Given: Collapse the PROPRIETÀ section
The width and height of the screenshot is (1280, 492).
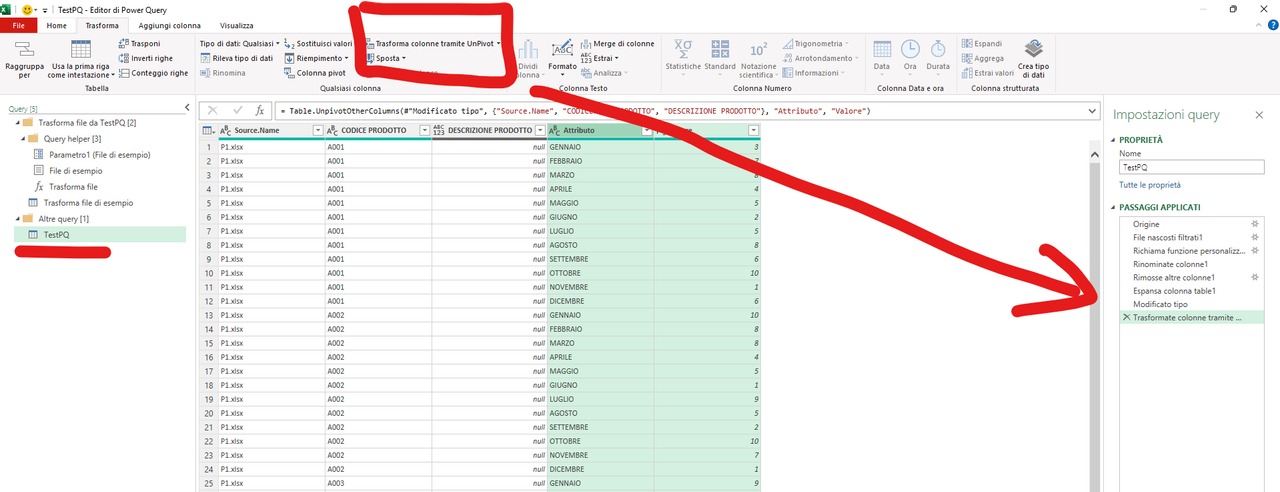Looking at the screenshot, I should coord(1115,140).
